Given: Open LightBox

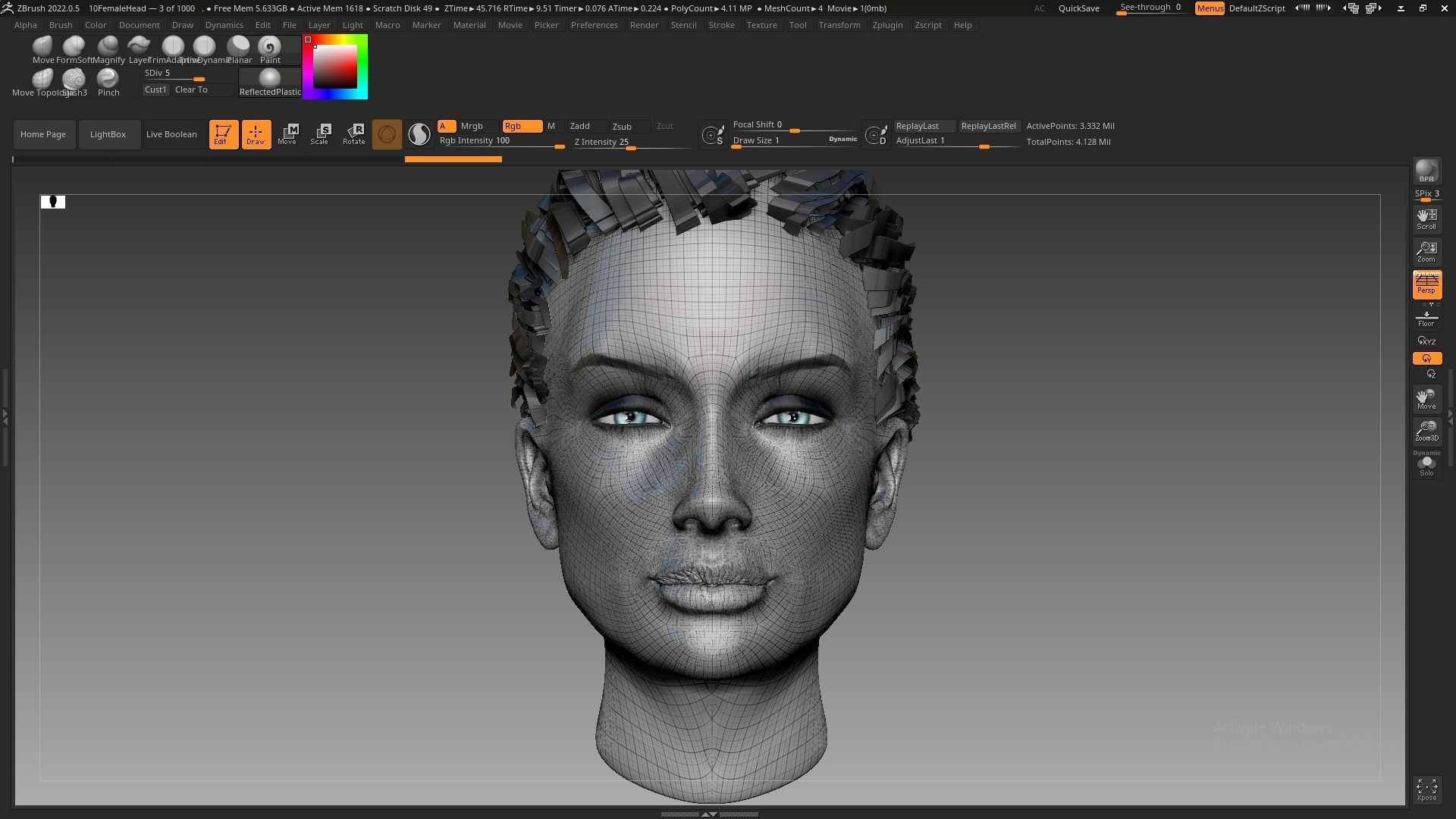Looking at the screenshot, I should tap(108, 134).
